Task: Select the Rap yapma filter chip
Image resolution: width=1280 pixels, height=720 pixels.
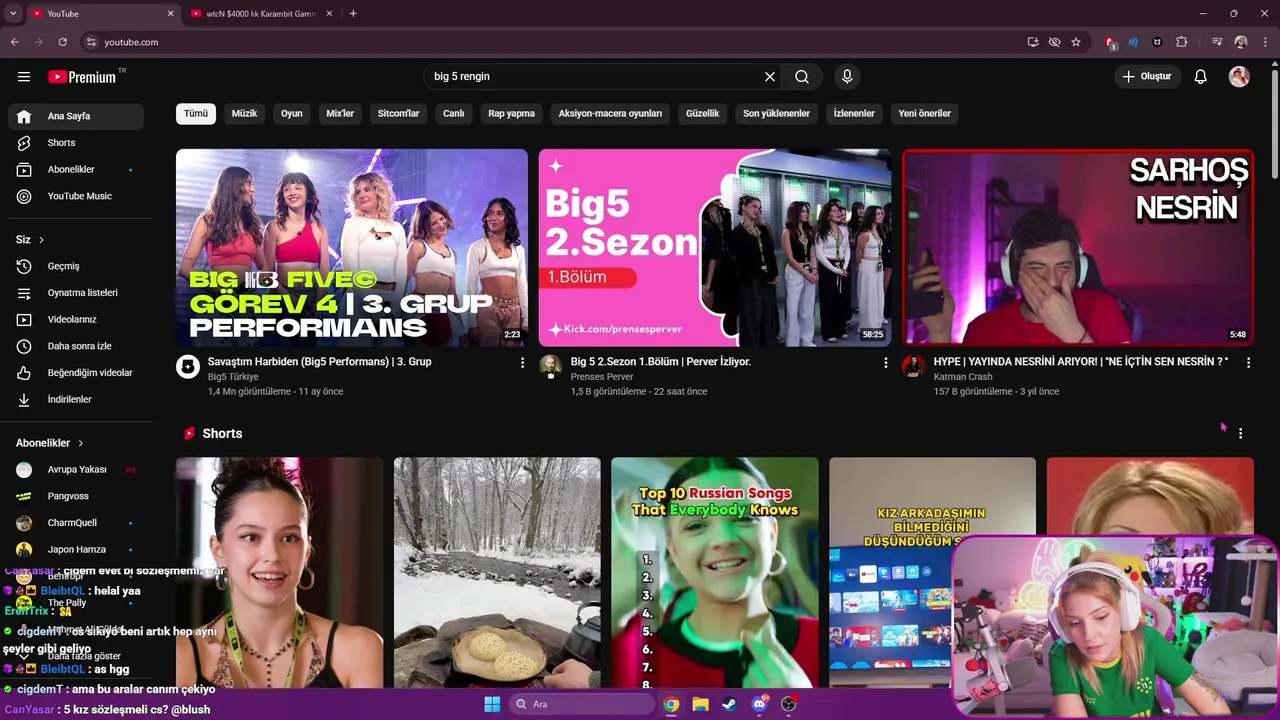Action: point(511,114)
